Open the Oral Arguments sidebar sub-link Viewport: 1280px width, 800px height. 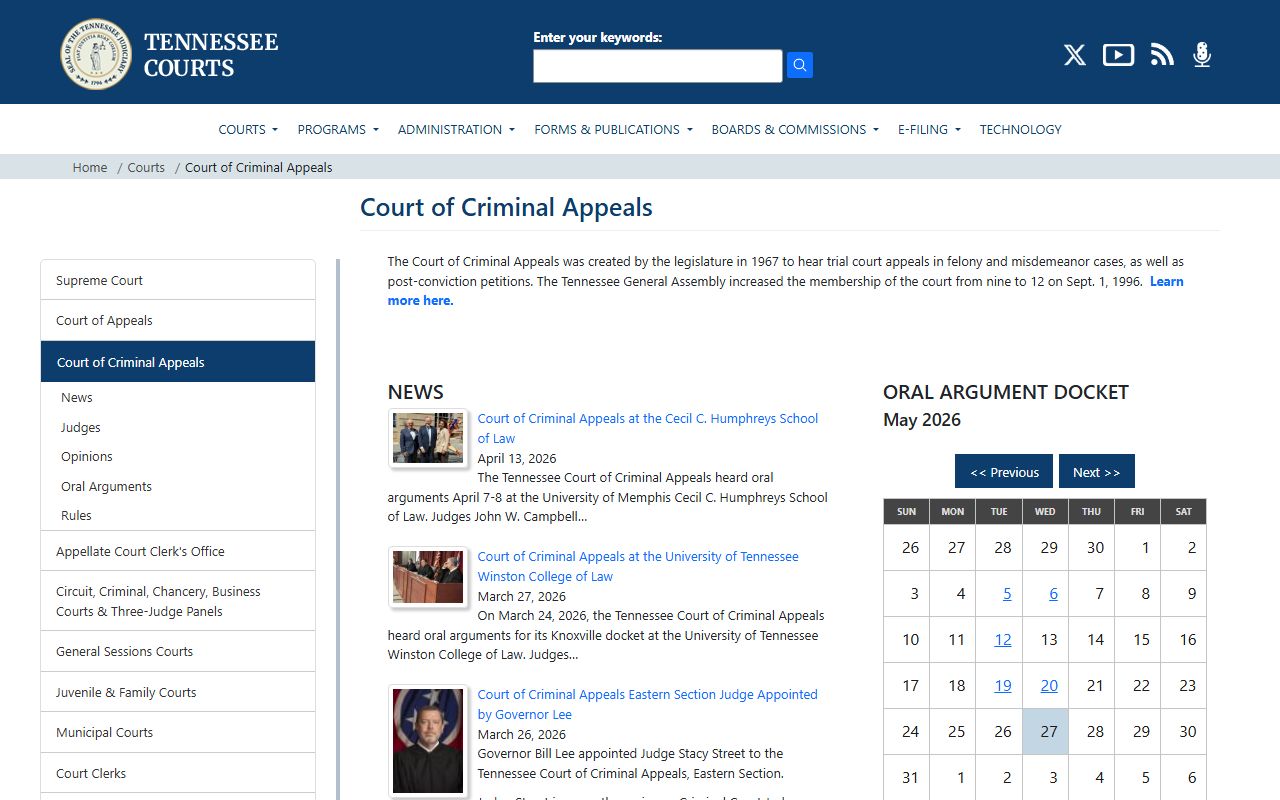tap(107, 486)
